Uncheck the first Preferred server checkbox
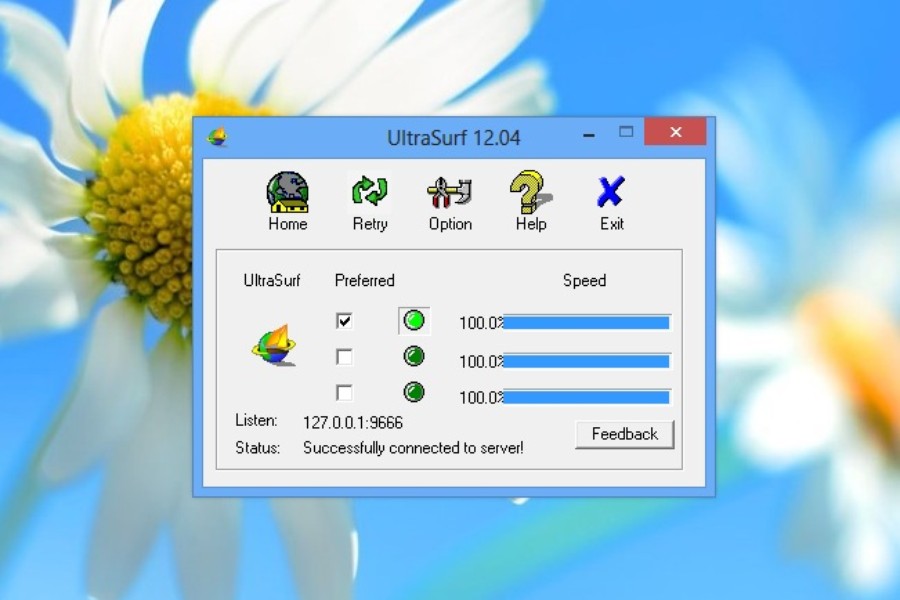This screenshot has width=900, height=600. coord(344,321)
